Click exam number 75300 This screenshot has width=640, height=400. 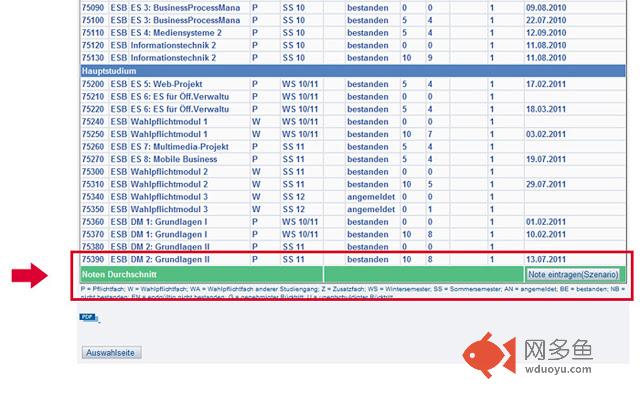[93, 172]
